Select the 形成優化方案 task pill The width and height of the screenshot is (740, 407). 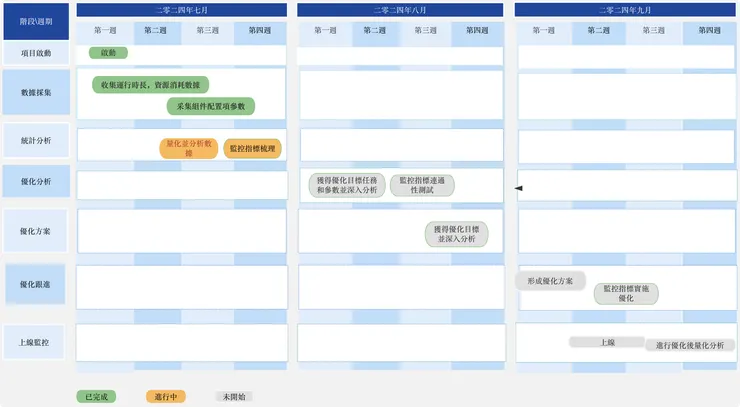tap(550, 281)
